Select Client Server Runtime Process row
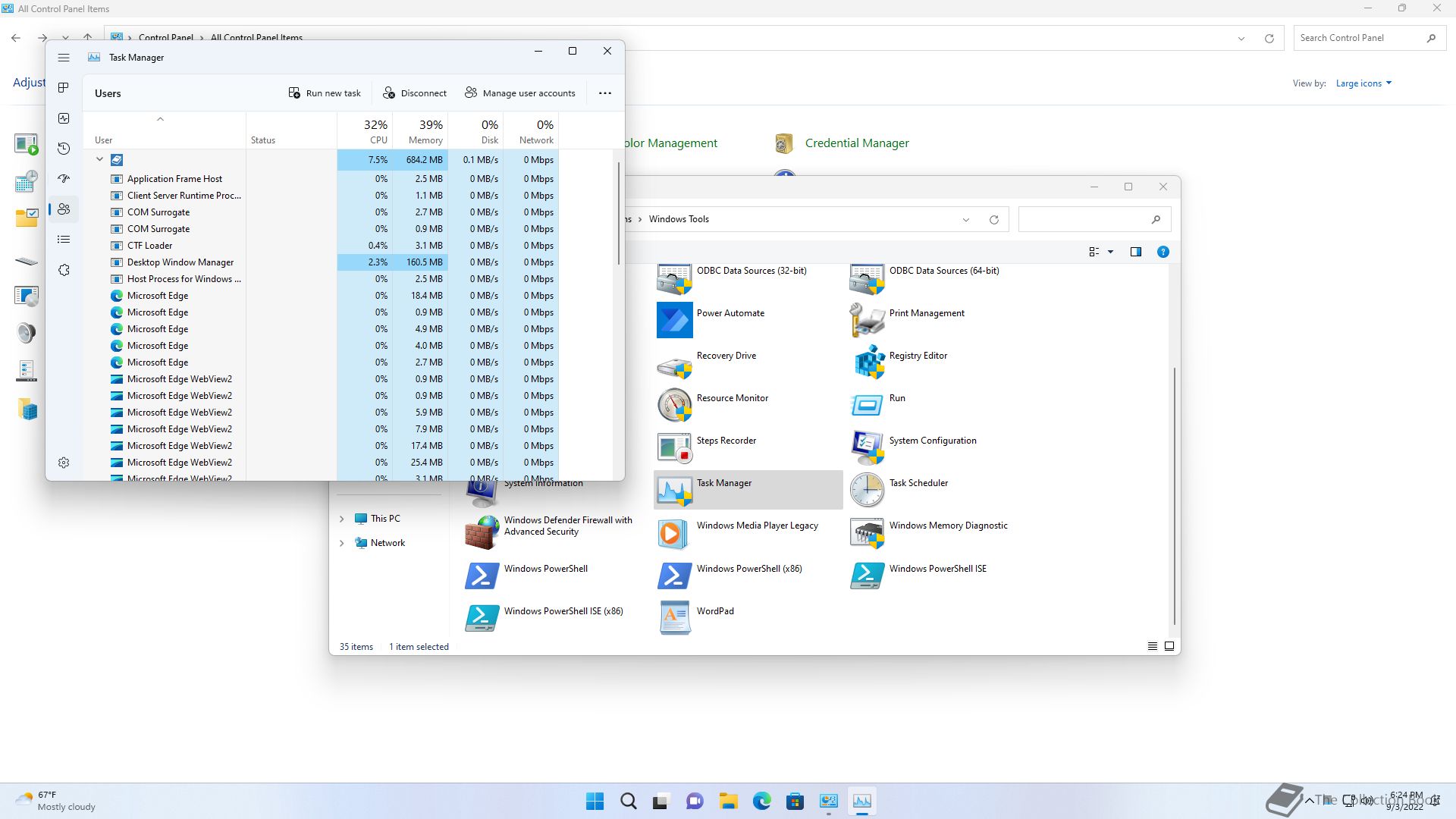Viewport: 1456px width, 819px height. click(x=321, y=196)
